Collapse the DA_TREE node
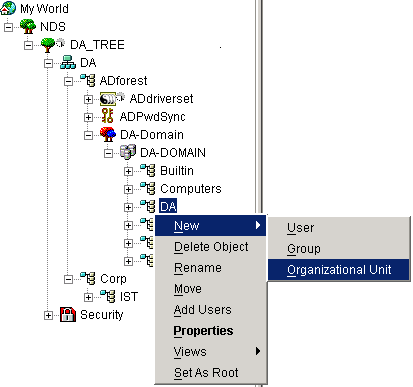This screenshot has width=413, height=387. [x=28, y=45]
